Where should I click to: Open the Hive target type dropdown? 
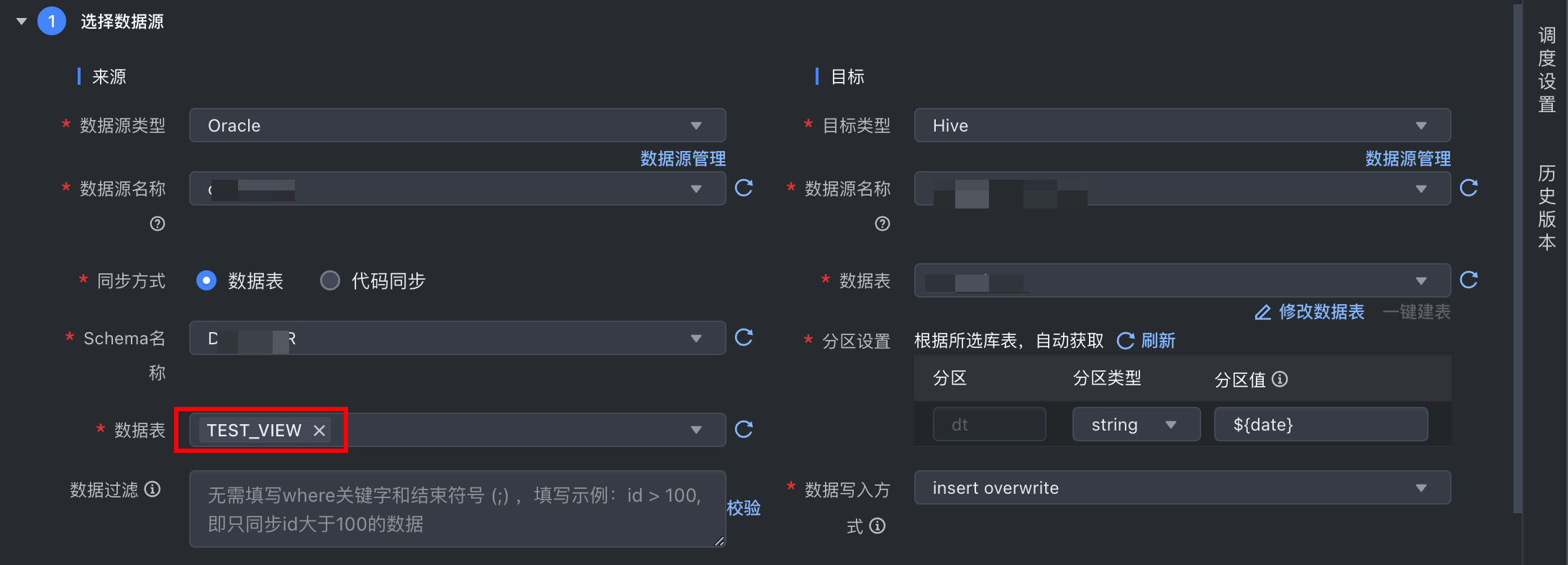click(1182, 126)
